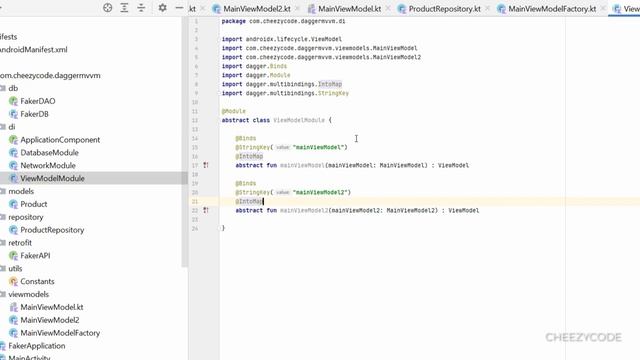Click FakerAPI interface icon
The image size is (640, 360).
(13, 256)
